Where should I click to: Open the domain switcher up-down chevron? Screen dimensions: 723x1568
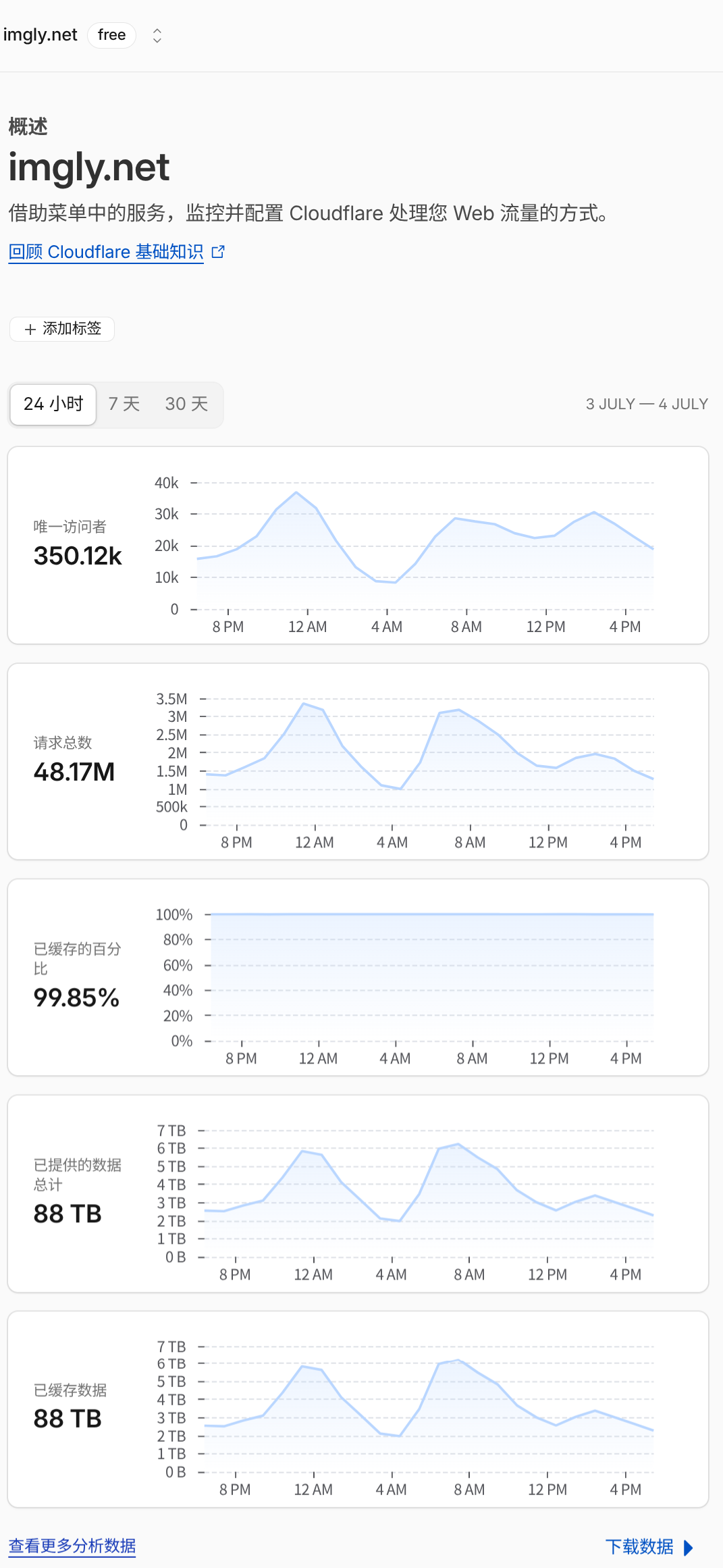157,36
